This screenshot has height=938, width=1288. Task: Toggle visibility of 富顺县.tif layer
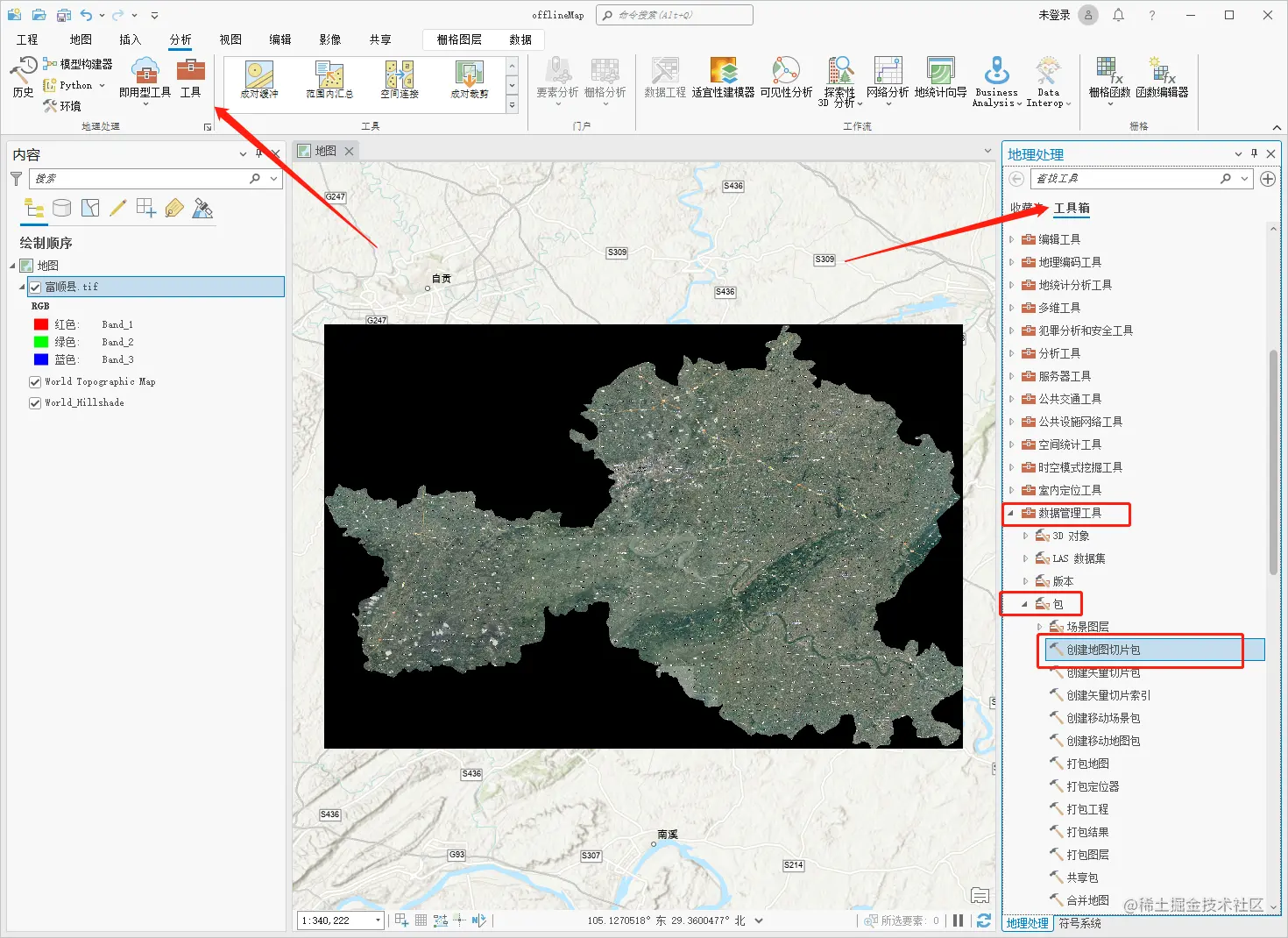pyautogui.click(x=35, y=287)
